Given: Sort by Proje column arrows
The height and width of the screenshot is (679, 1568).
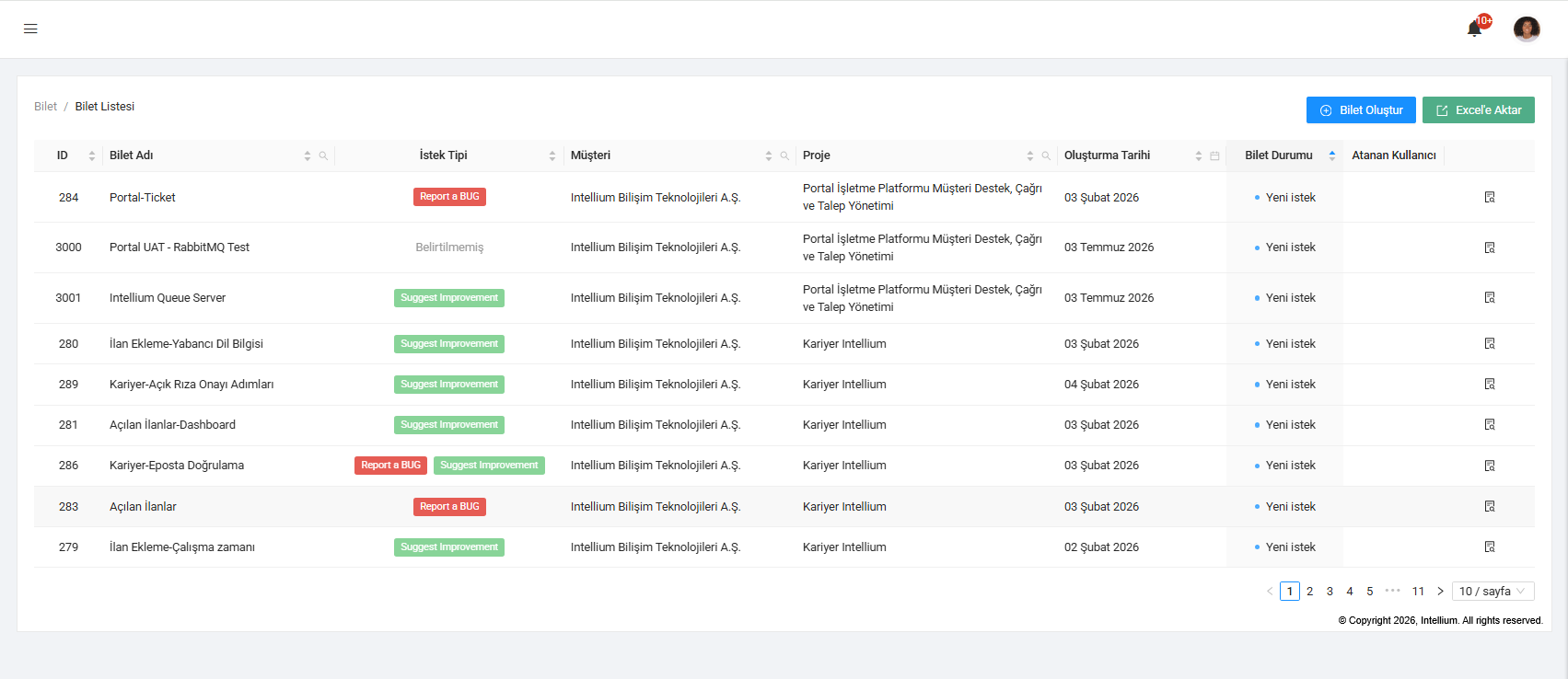Looking at the screenshot, I should (1030, 155).
